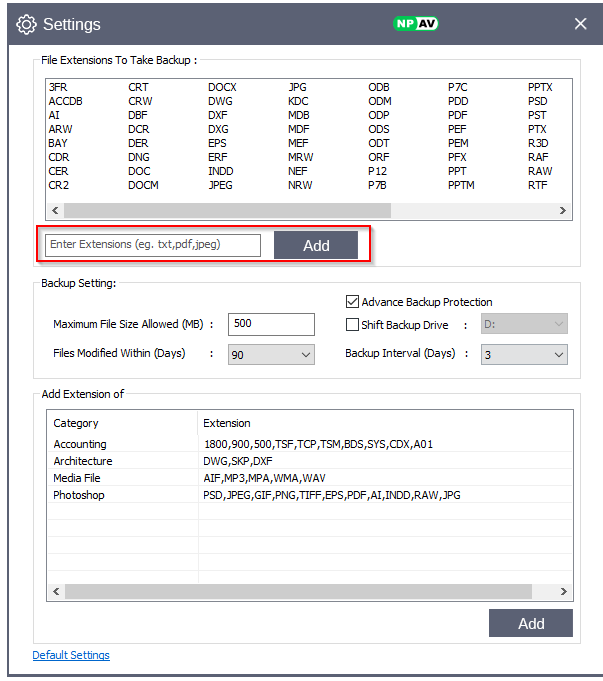Pick the Photoshop category row
This screenshot has width=603, height=681.
pyautogui.click(x=79, y=495)
